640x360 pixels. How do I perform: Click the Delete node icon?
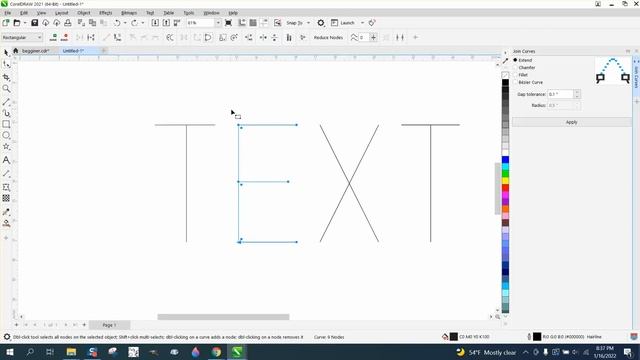[x=64, y=38]
